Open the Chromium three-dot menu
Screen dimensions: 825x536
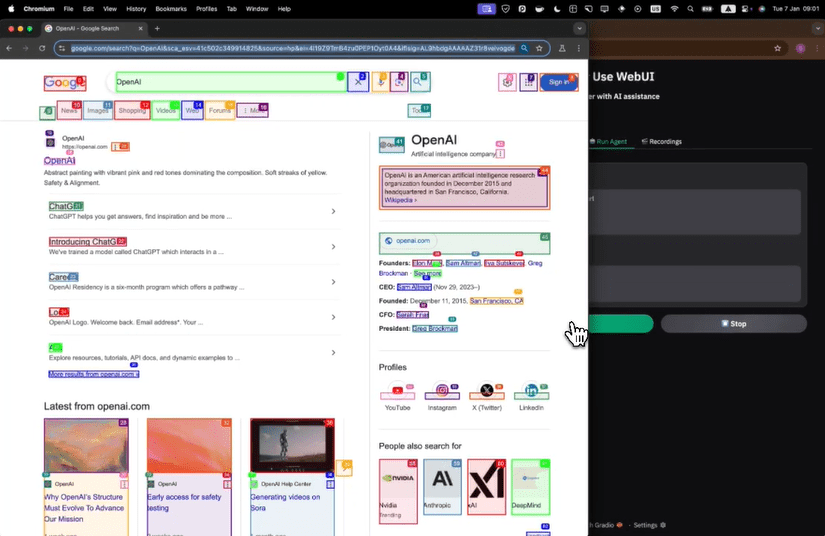[x=579, y=48]
